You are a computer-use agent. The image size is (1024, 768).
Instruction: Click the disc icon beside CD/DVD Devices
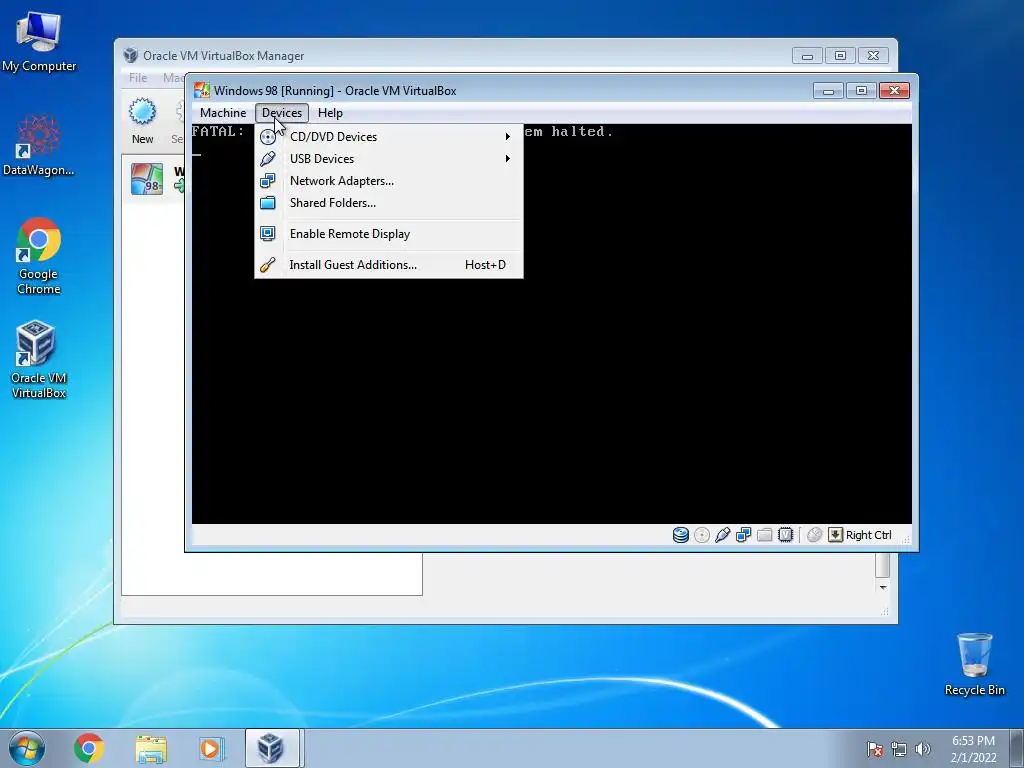[268, 137]
